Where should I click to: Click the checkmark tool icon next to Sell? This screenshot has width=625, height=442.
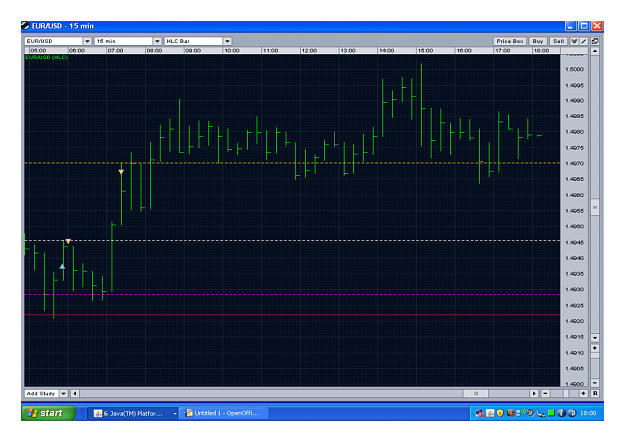point(574,41)
